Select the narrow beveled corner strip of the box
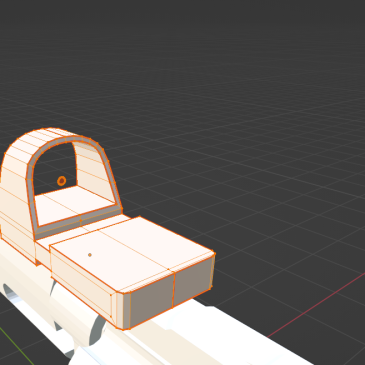This screenshot has width=365, height=365. 125,310
